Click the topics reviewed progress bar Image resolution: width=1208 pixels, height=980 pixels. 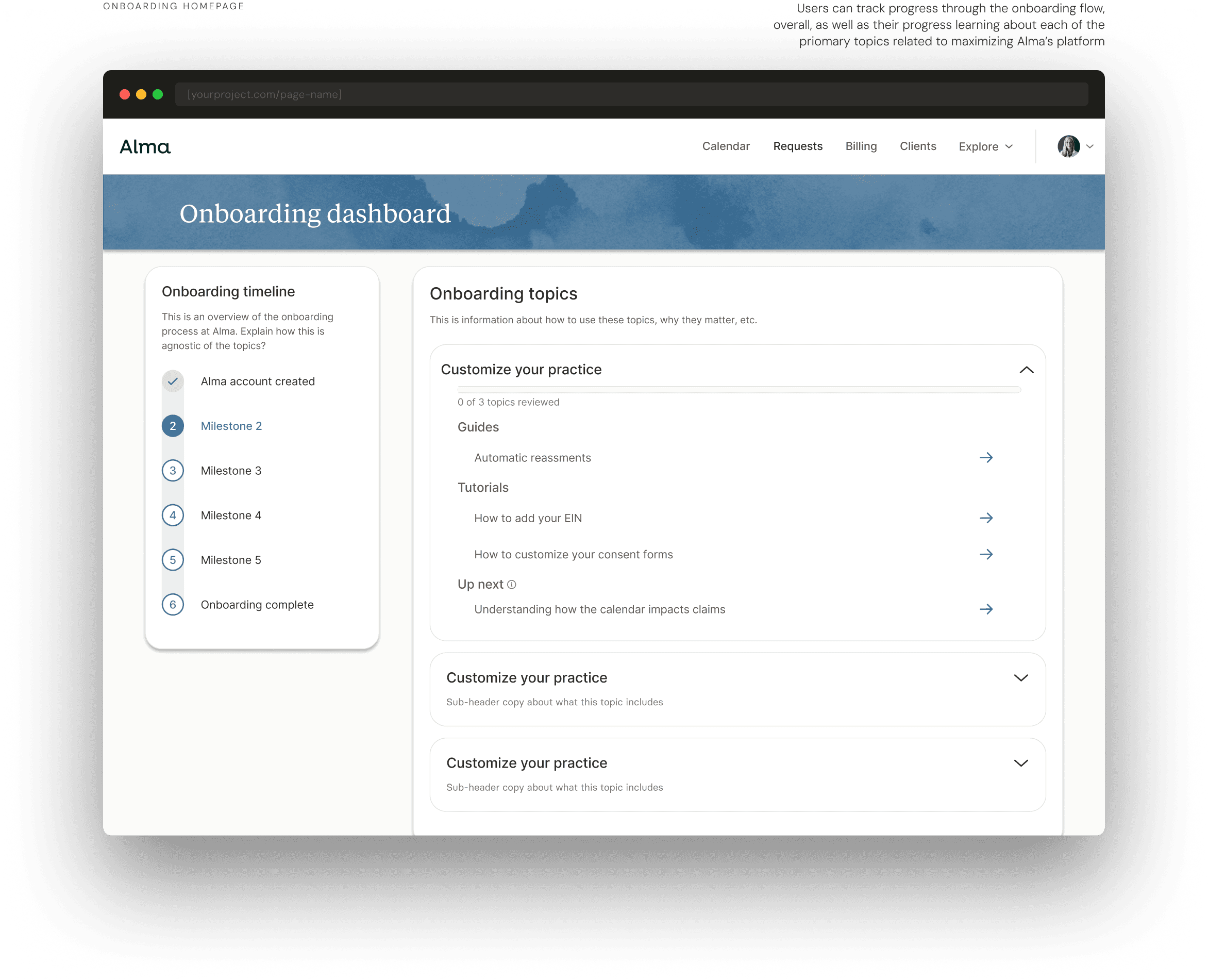pos(739,390)
